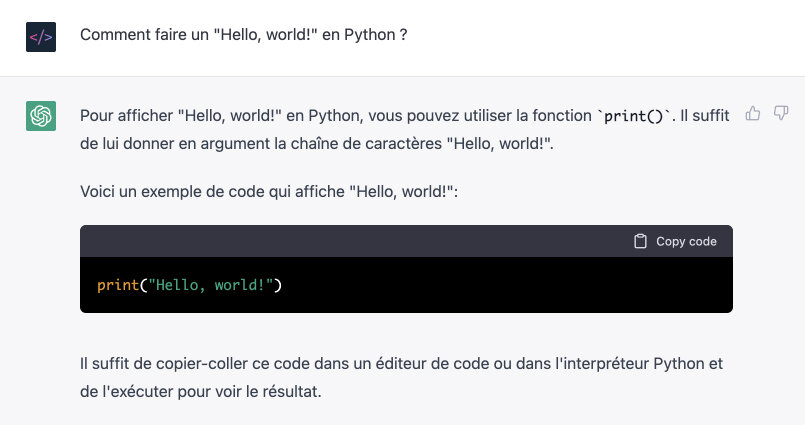The width and height of the screenshot is (805, 425).
Task: Click the user question about Hello world
Action: tap(244, 35)
